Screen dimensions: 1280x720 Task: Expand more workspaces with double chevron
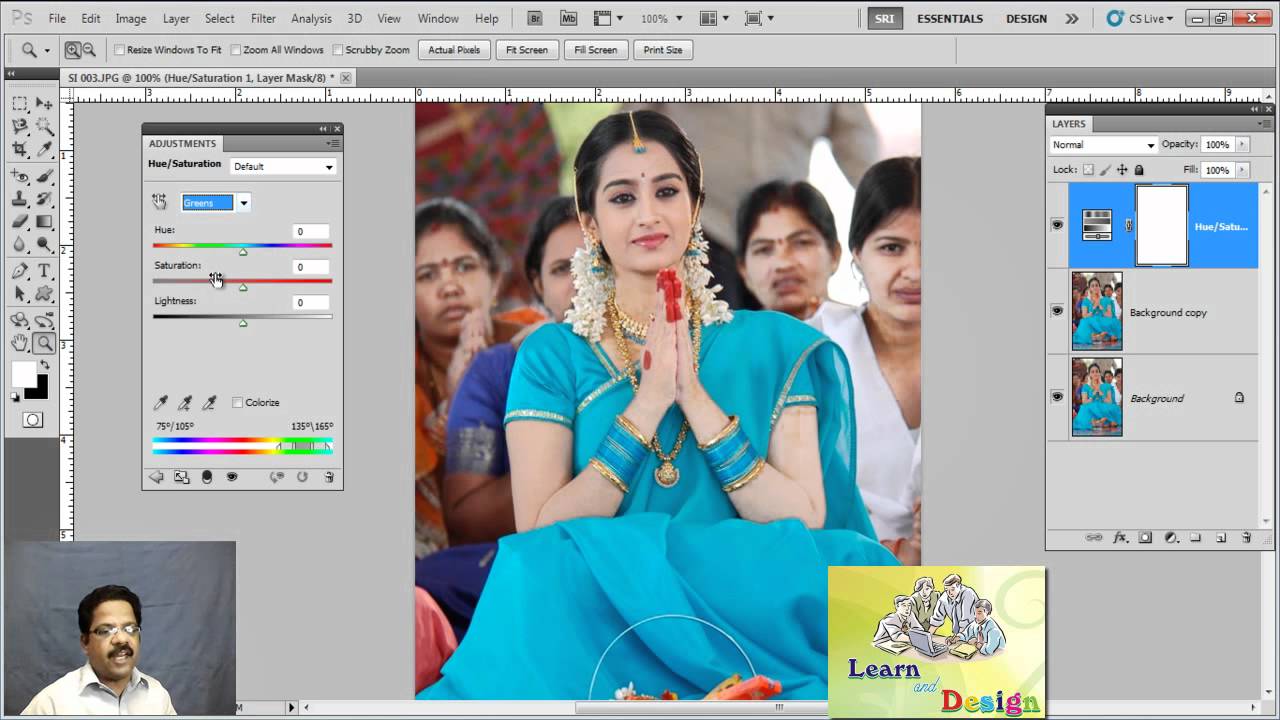pos(1072,18)
